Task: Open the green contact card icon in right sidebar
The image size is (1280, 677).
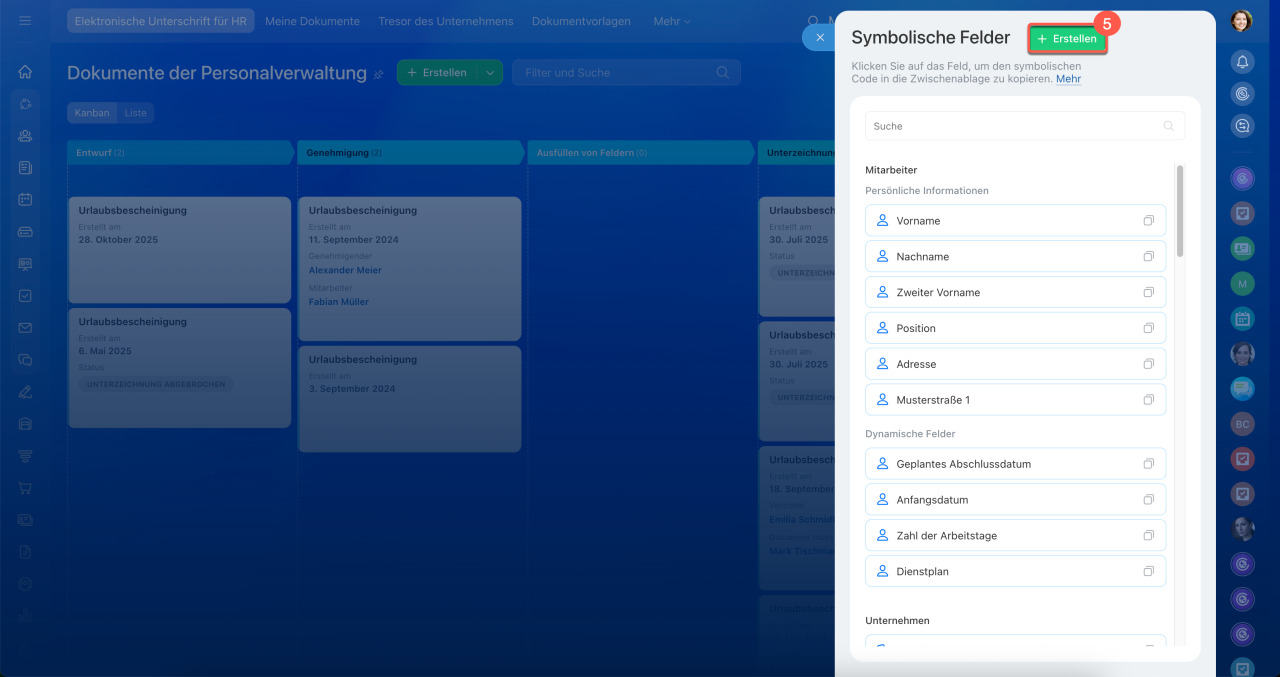Action: (x=1242, y=249)
